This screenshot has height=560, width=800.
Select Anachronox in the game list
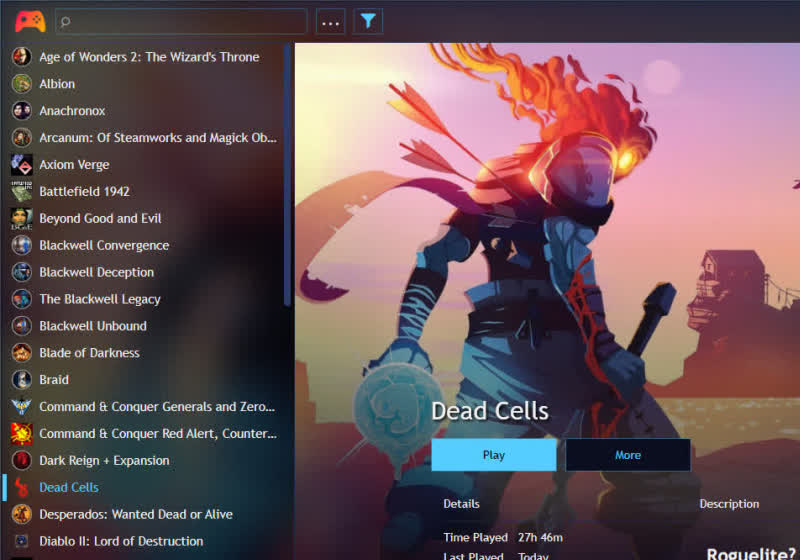click(x=72, y=111)
